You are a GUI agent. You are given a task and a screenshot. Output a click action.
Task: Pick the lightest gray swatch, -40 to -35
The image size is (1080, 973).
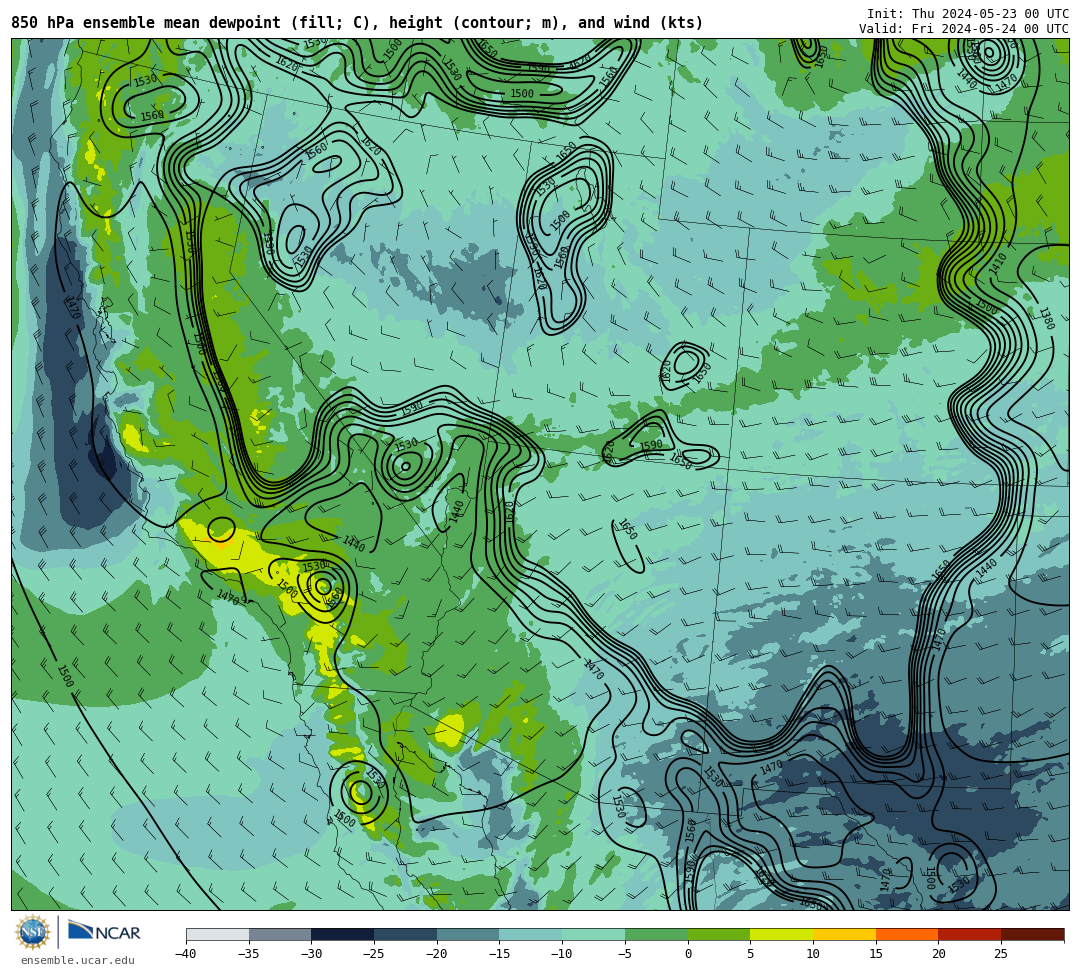coord(217,934)
